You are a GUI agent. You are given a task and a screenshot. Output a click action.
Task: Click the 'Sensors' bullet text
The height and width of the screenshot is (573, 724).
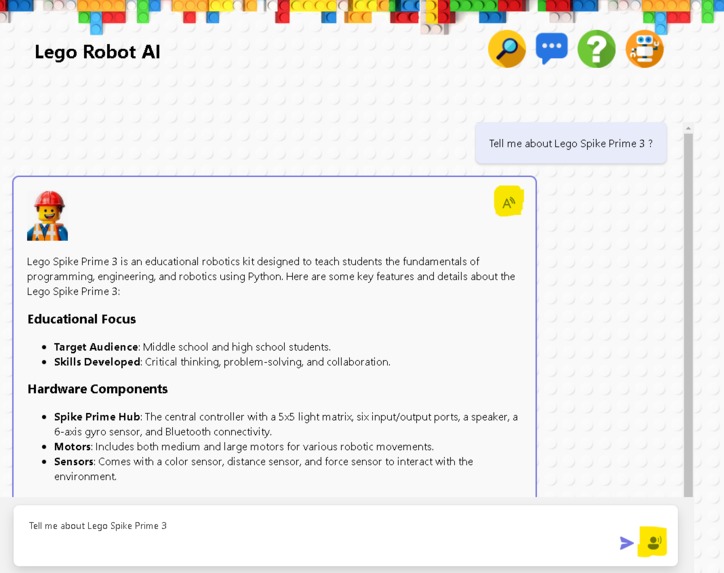coord(264,469)
